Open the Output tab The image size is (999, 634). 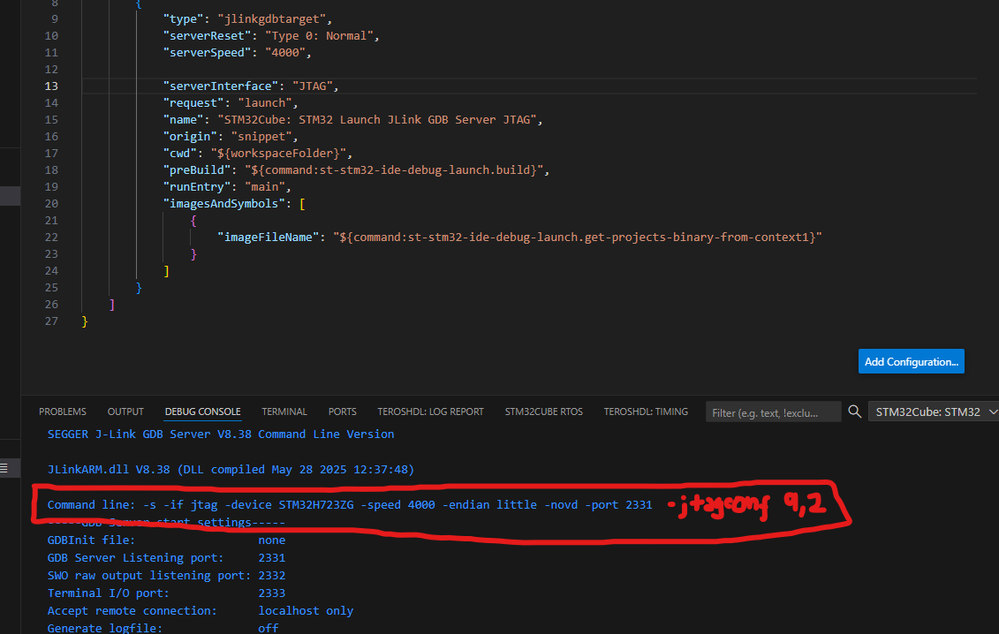126,412
